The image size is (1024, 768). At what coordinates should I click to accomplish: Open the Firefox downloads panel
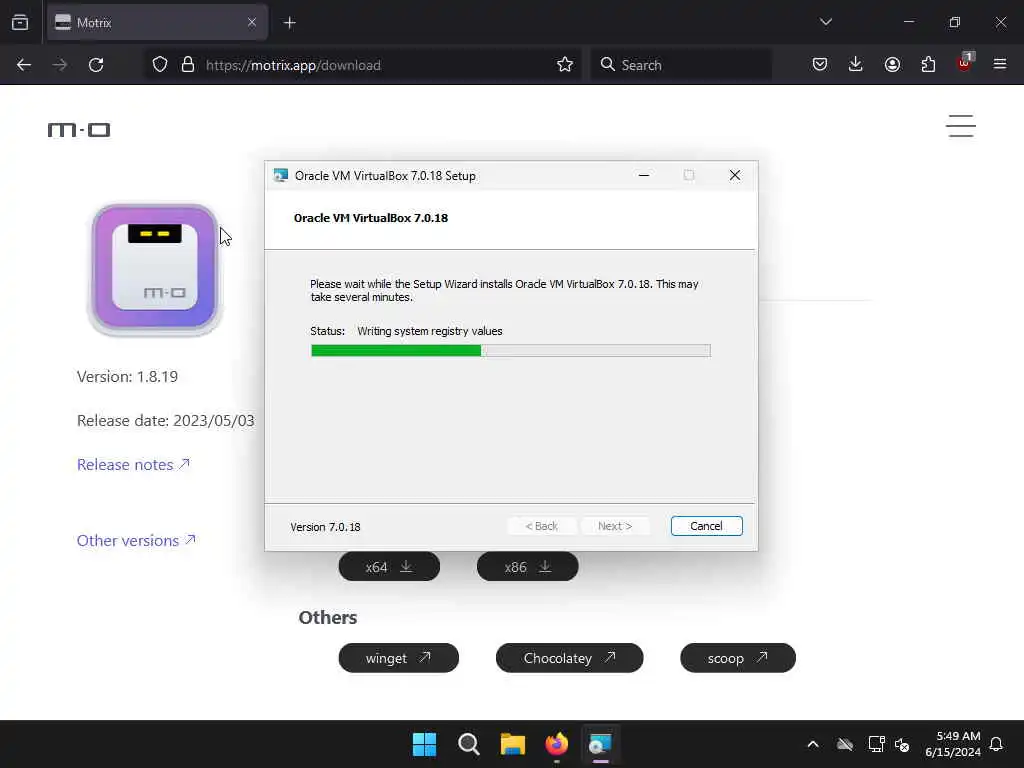(x=856, y=65)
